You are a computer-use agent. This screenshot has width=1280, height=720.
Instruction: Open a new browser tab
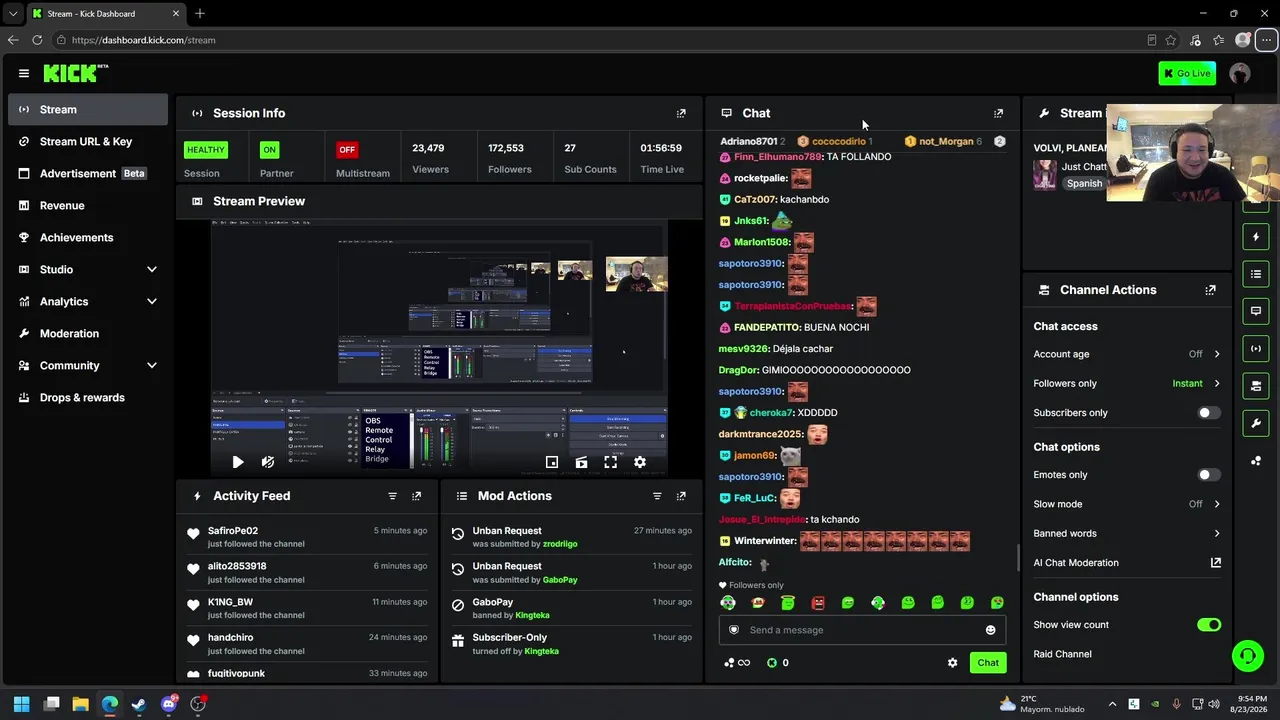click(200, 14)
